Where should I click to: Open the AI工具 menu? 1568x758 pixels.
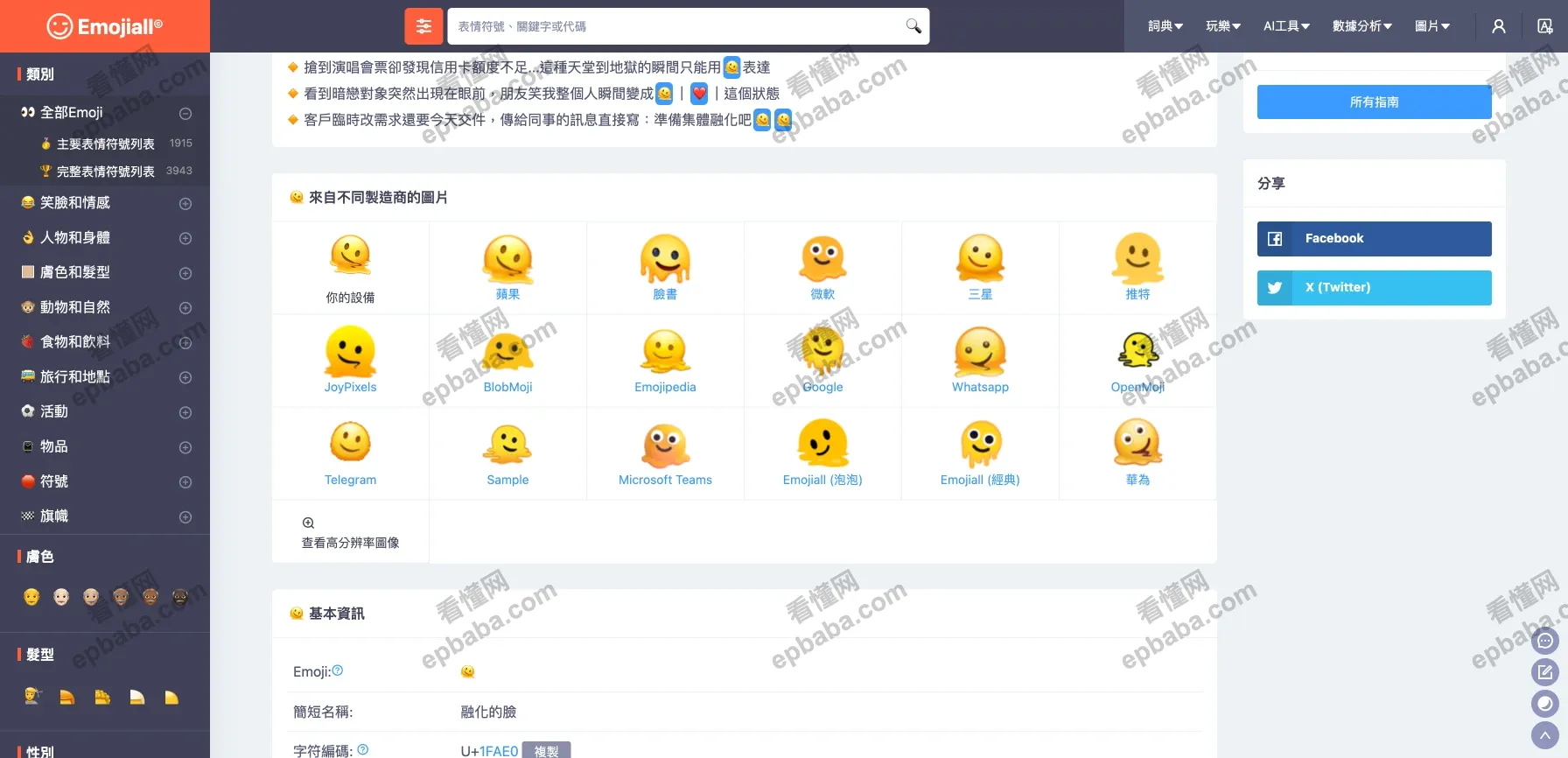[1286, 26]
